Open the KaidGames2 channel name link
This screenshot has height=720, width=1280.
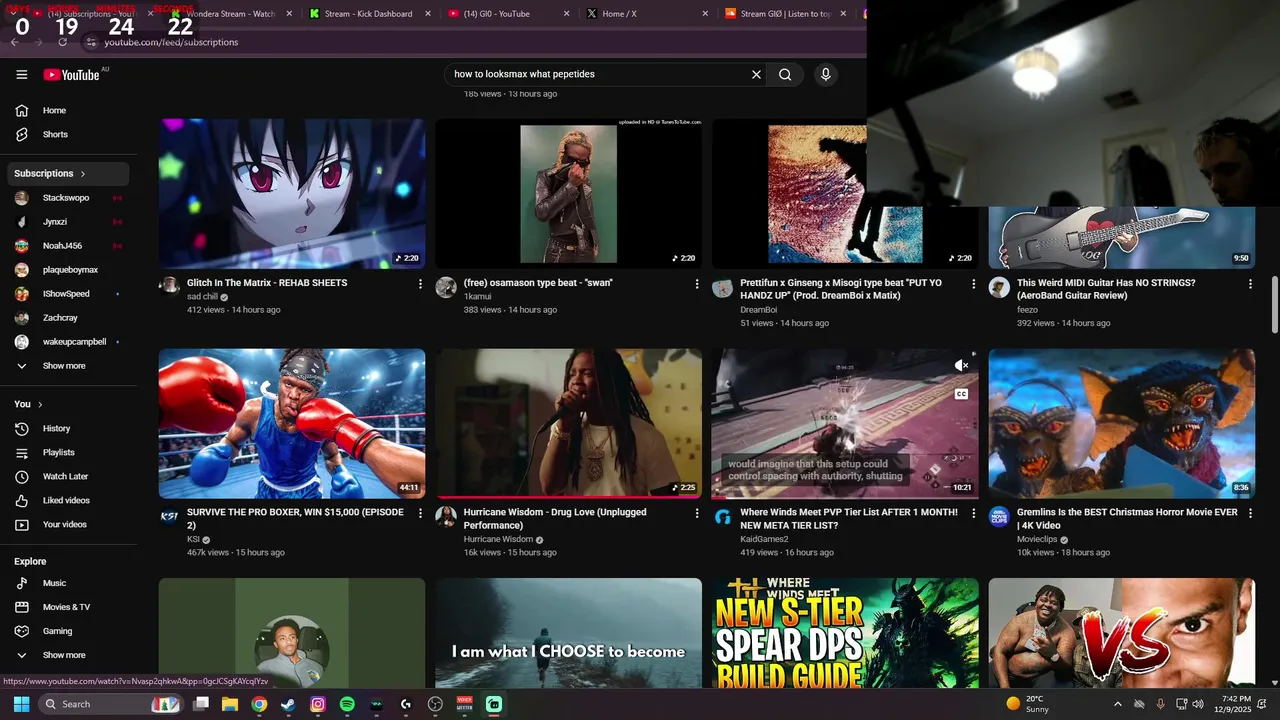[x=764, y=539]
